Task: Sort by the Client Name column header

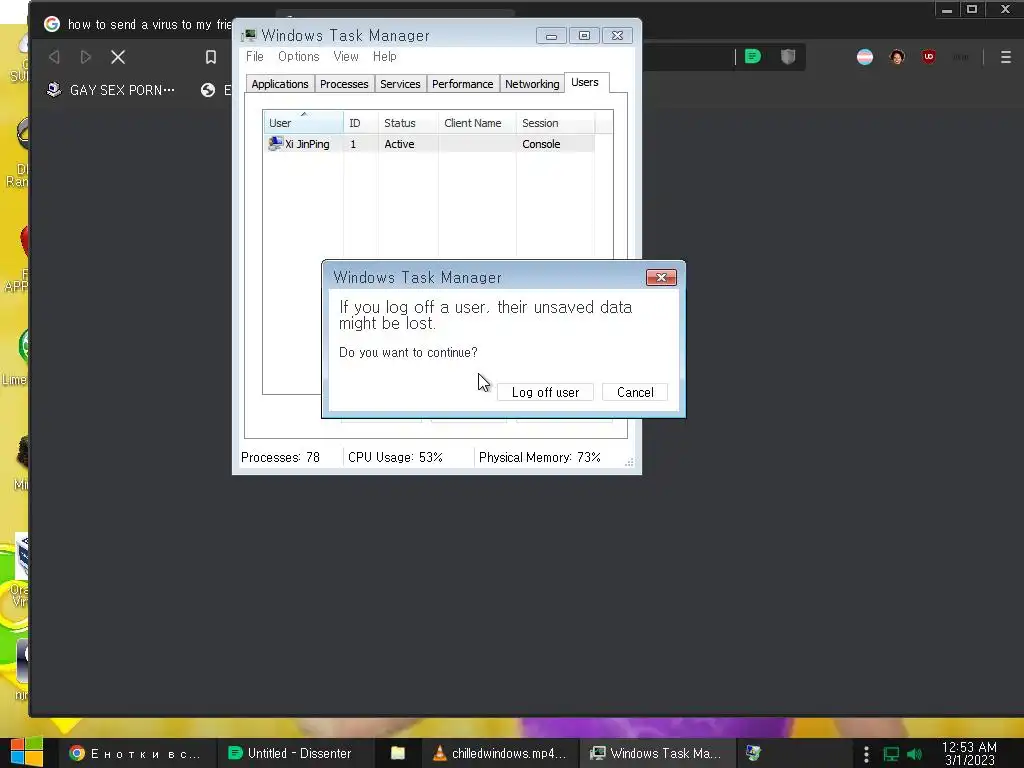Action: 477,123
